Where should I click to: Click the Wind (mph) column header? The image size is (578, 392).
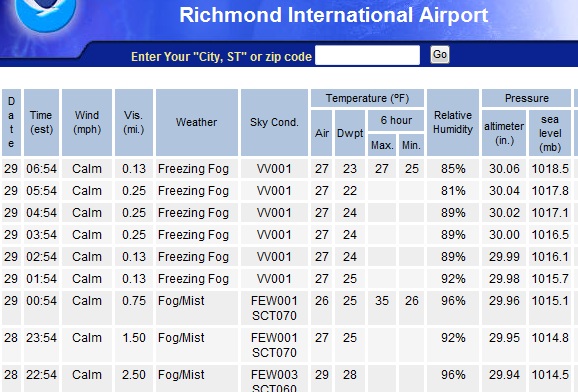coord(87,122)
